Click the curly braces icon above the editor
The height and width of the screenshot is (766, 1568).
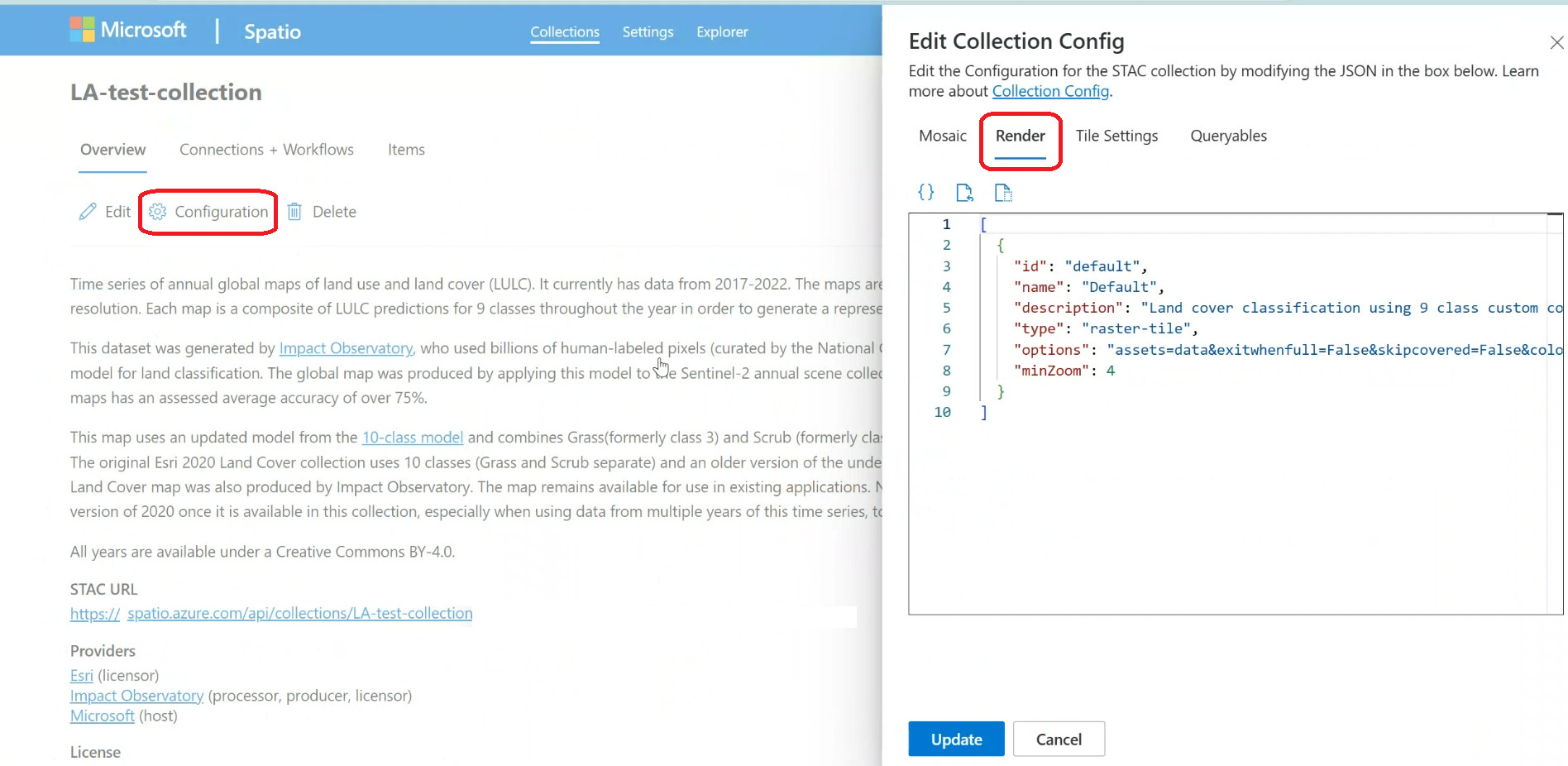click(x=926, y=193)
